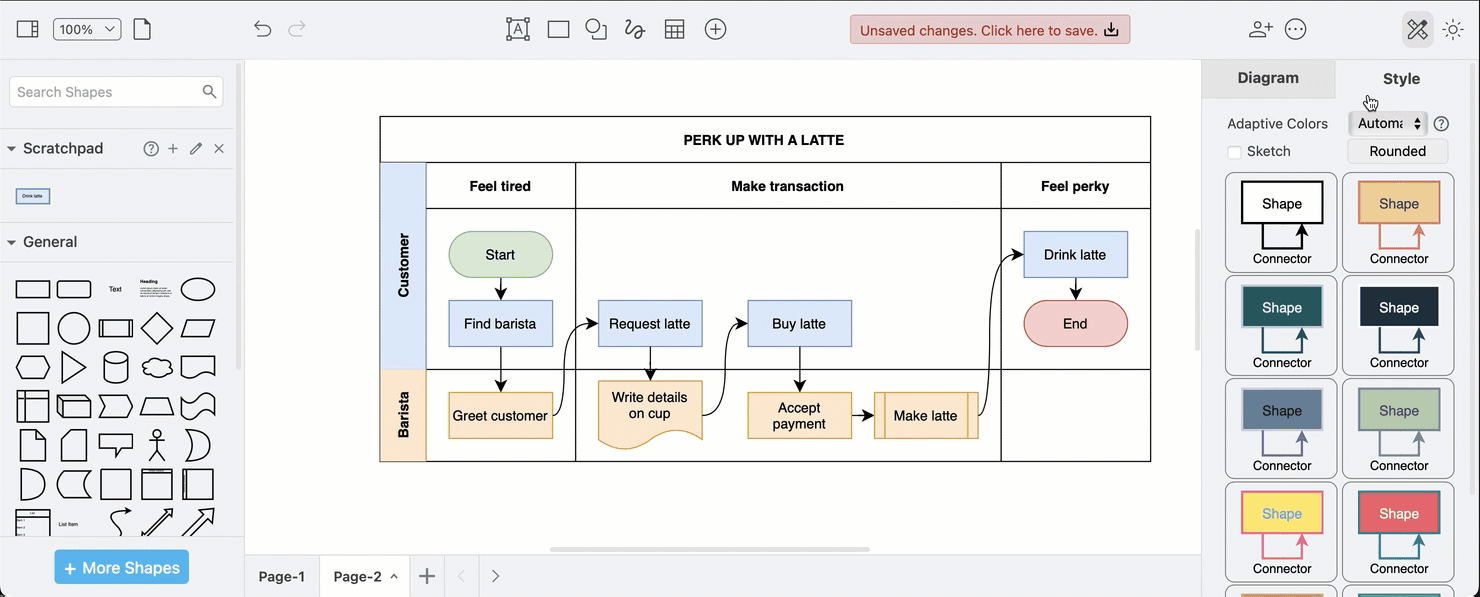Image resolution: width=1480 pixels, height=597 pixels.
Task: Save via the Unsaved changes banner
Action: tap(989, 29)
